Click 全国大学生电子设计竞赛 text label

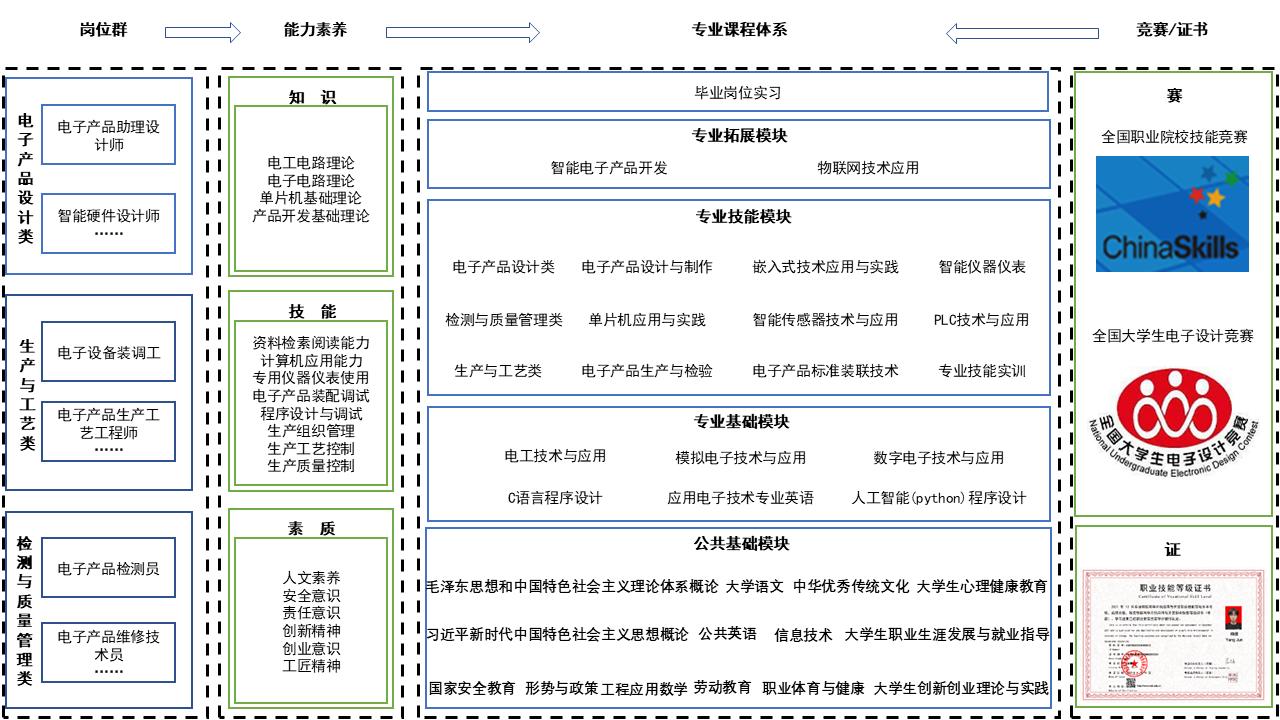click(x=1172, y=336)
